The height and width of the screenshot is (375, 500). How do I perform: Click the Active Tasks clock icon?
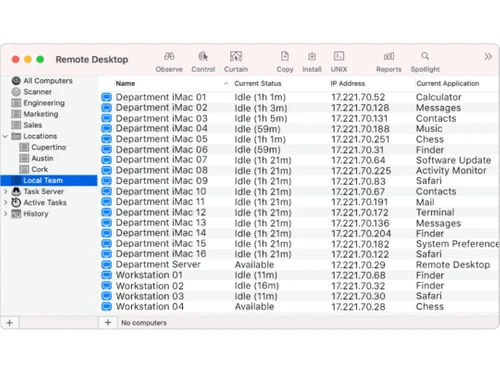click(16, 202)
